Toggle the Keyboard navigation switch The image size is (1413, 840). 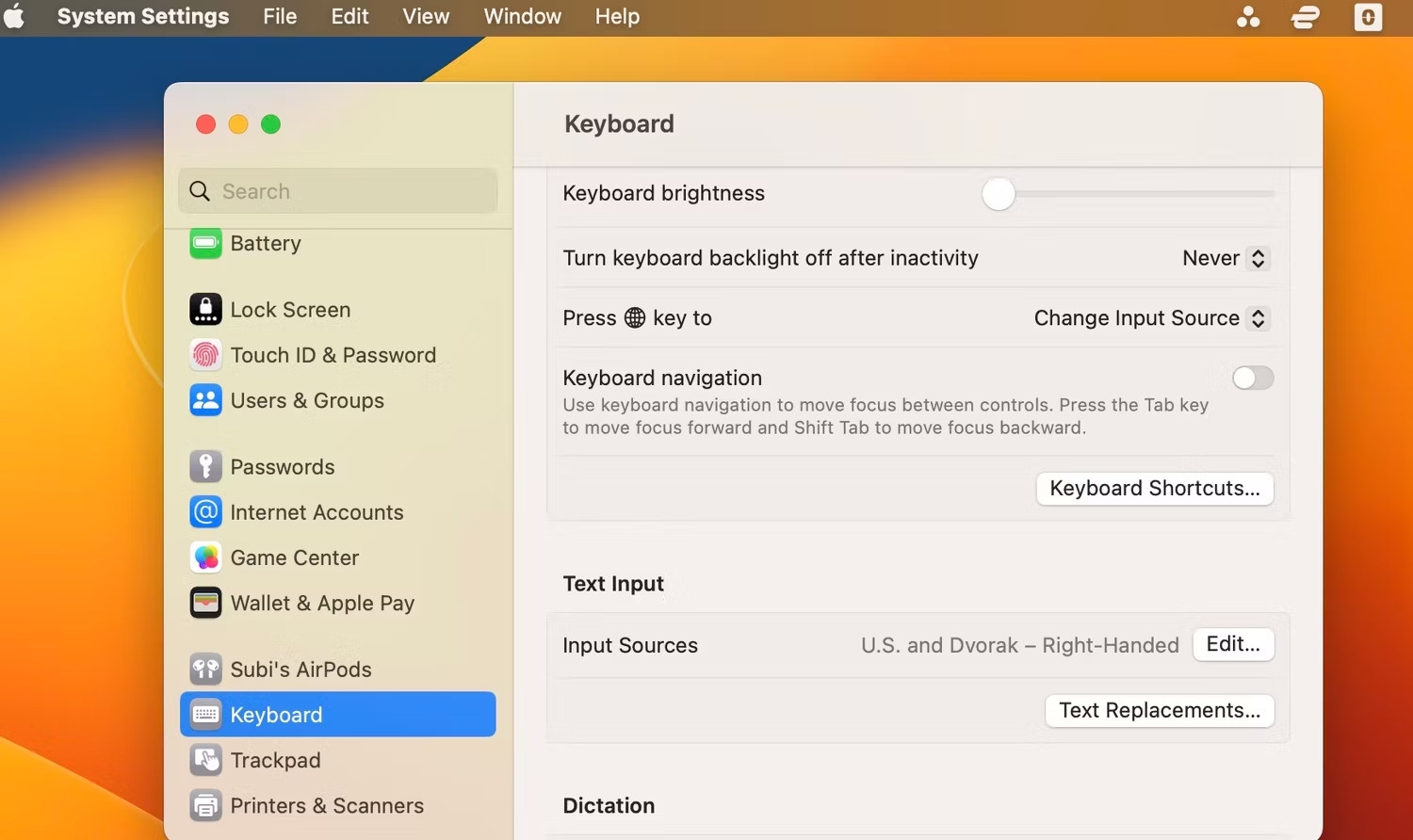(x=1253, y=378)
